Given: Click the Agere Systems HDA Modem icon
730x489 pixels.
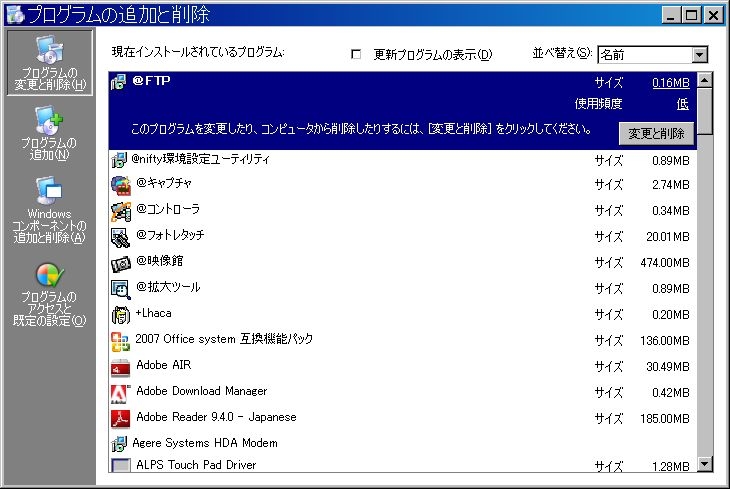Looking at the screenshot, I should pos(119,444).
